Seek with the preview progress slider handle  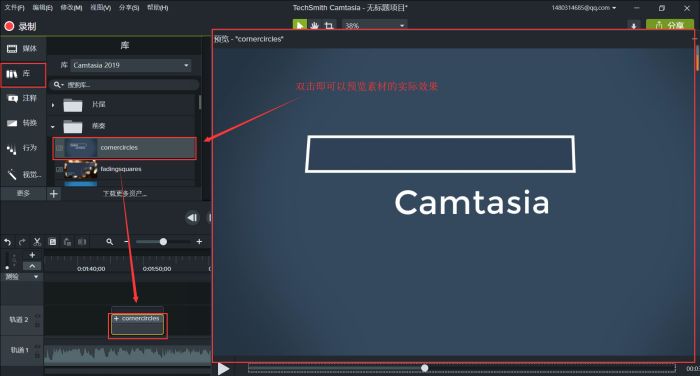(425, 368)
